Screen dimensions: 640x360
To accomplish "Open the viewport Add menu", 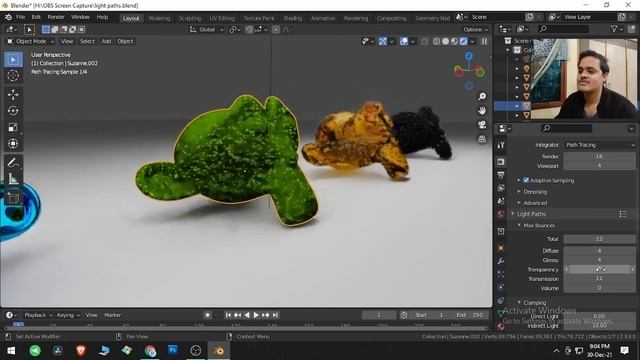I will point(106,41).
